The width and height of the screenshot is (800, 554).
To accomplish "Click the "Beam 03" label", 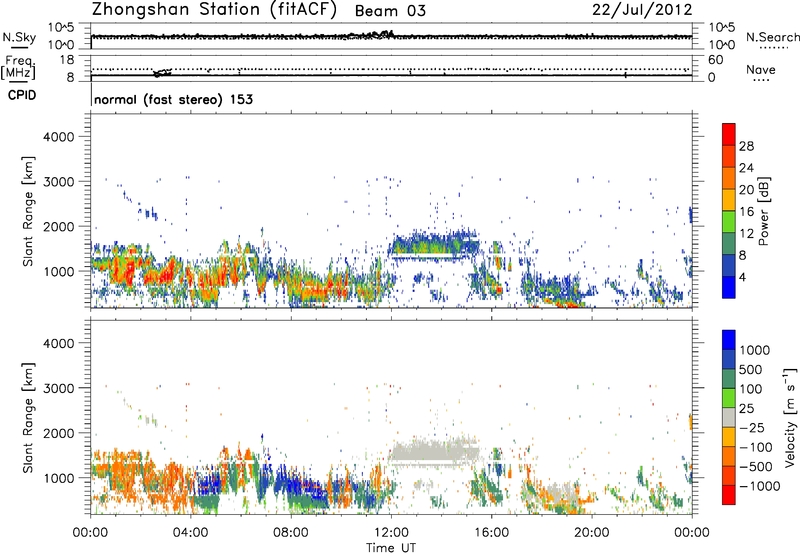I will (390, 11).
